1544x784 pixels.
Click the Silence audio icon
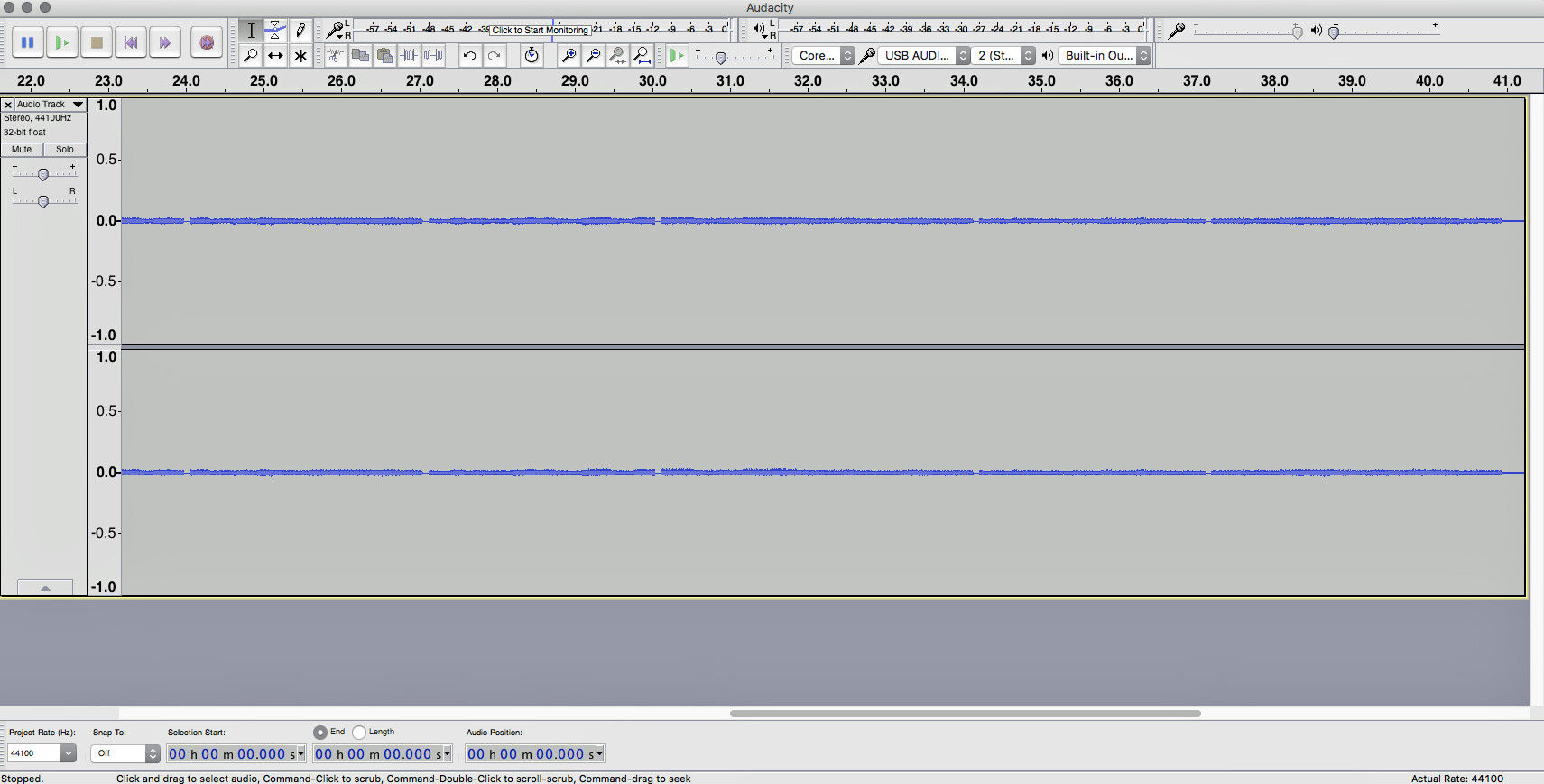point(433,56)
